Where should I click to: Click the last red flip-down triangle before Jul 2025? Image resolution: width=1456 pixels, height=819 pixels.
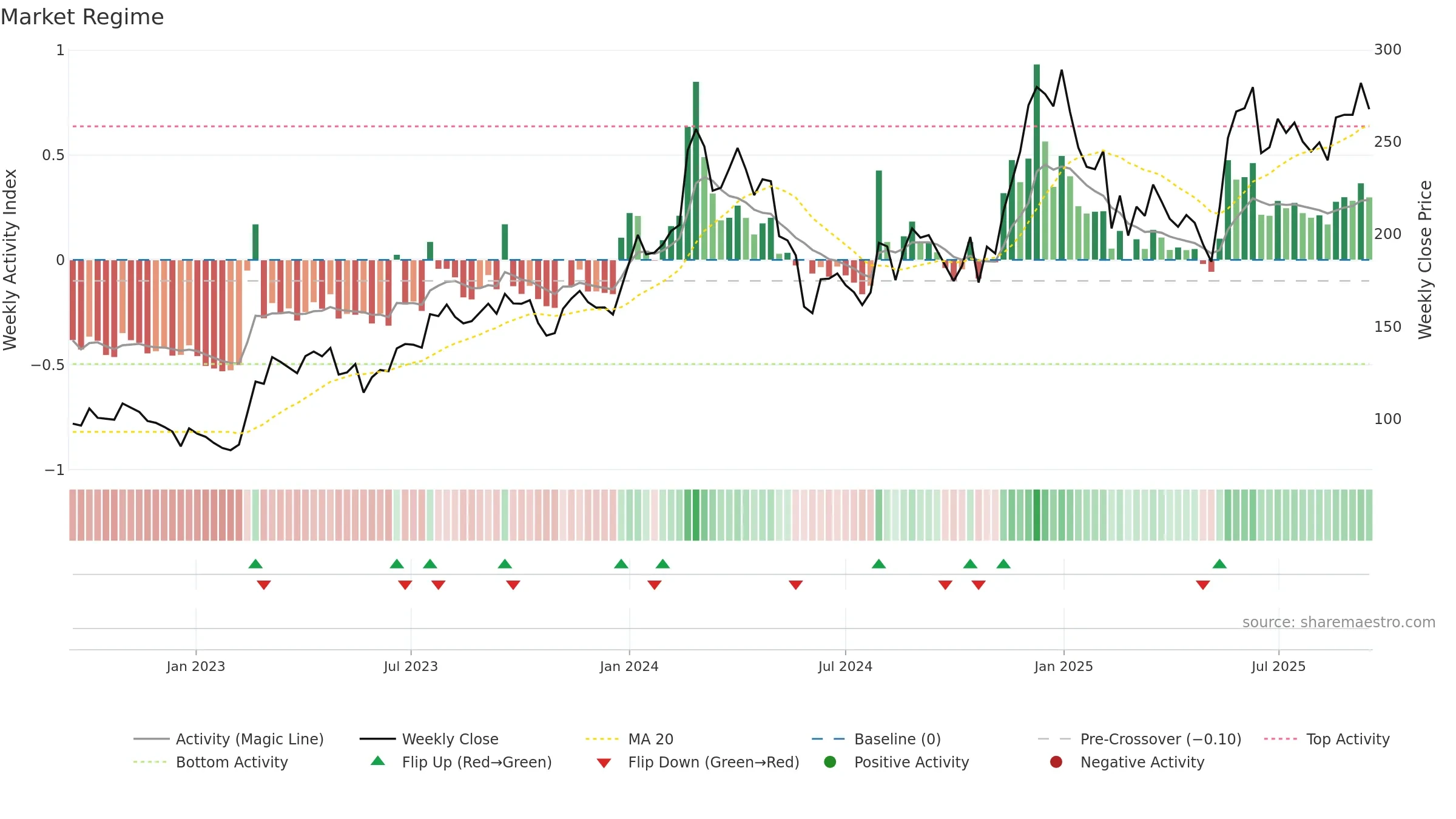tap(1203, 585)
